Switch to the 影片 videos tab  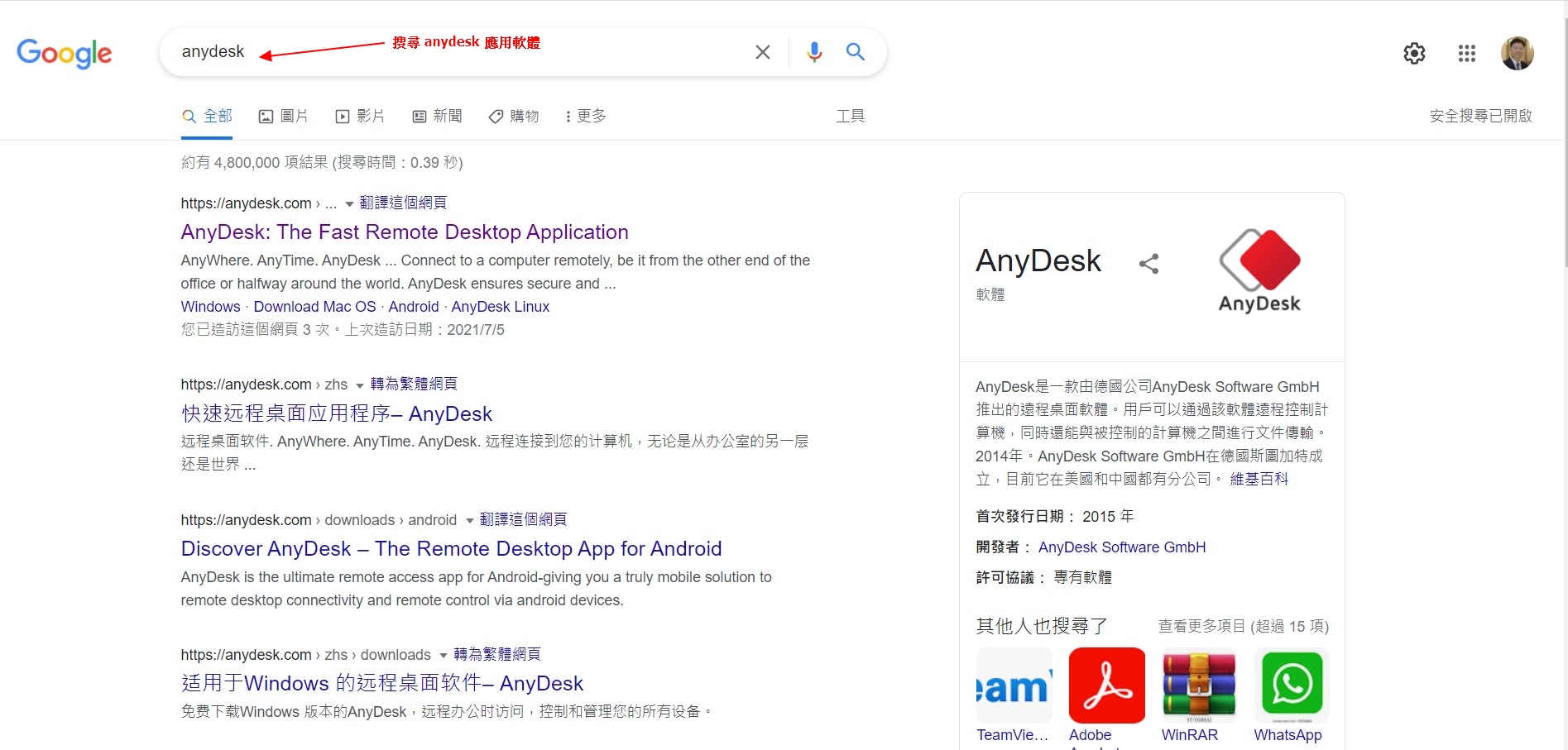click(360, 116)
